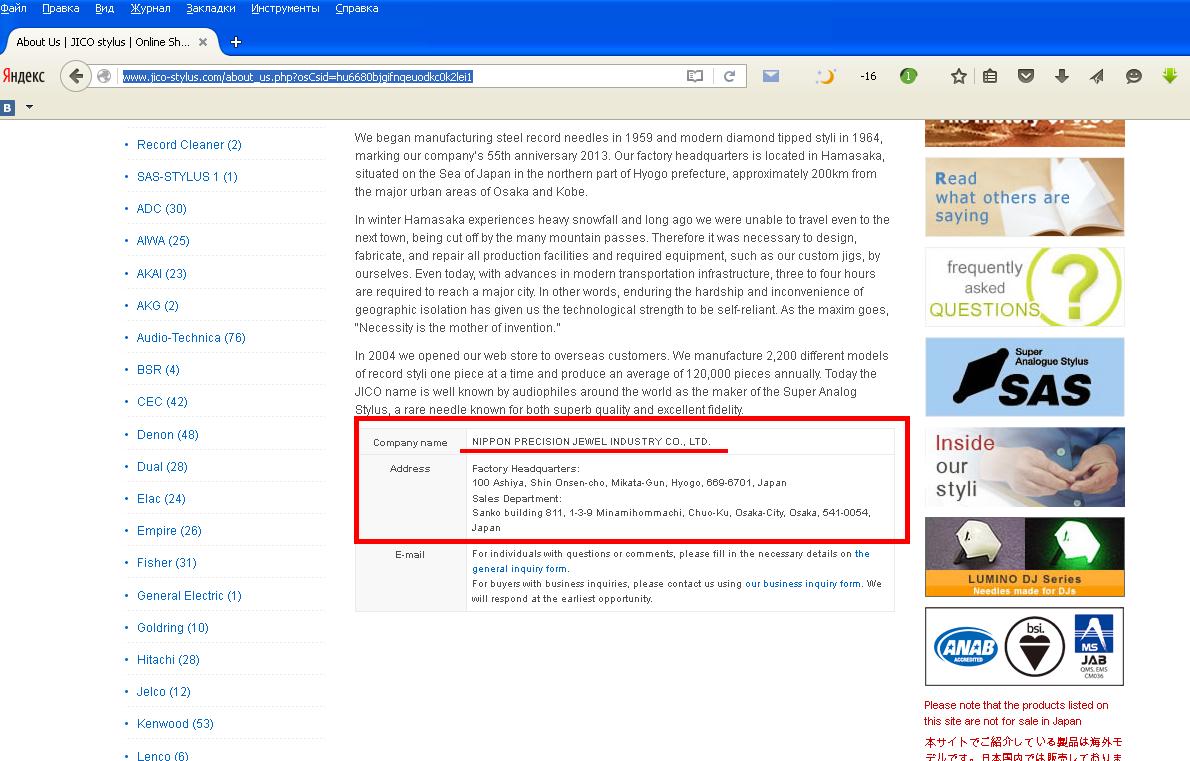
Task: Close the About Us JICO stylus tab
Action: pos(203,42)
